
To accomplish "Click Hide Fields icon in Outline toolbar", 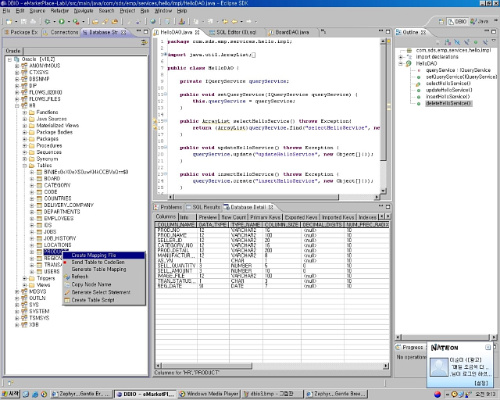I will (x=457, y=42).
